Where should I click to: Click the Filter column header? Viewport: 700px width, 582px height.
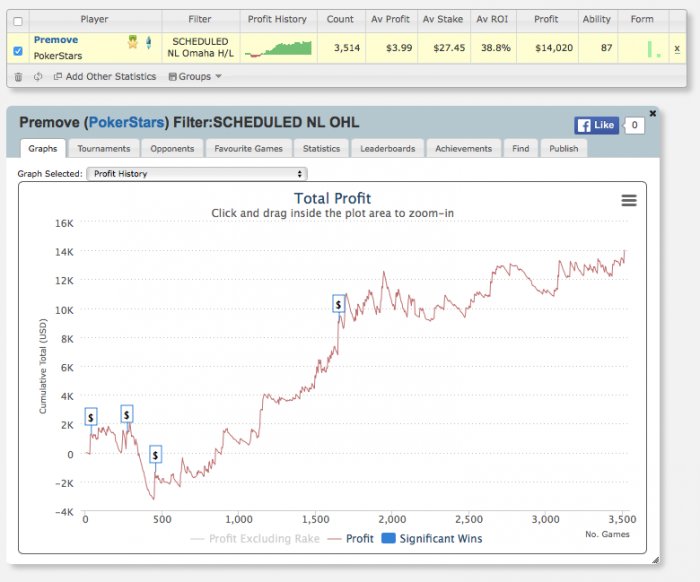coord(200,19)
